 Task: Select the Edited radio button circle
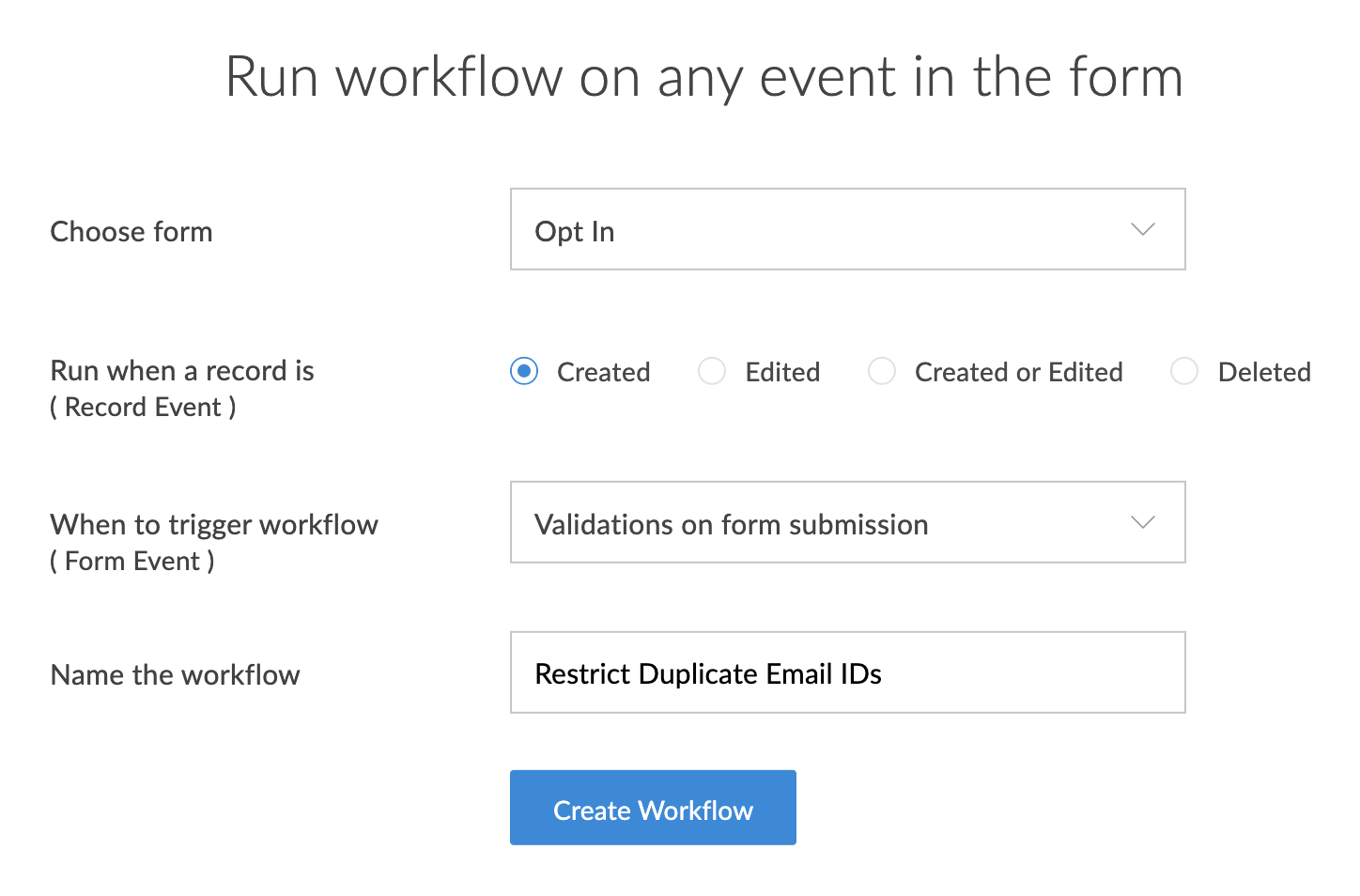(712, 371)
